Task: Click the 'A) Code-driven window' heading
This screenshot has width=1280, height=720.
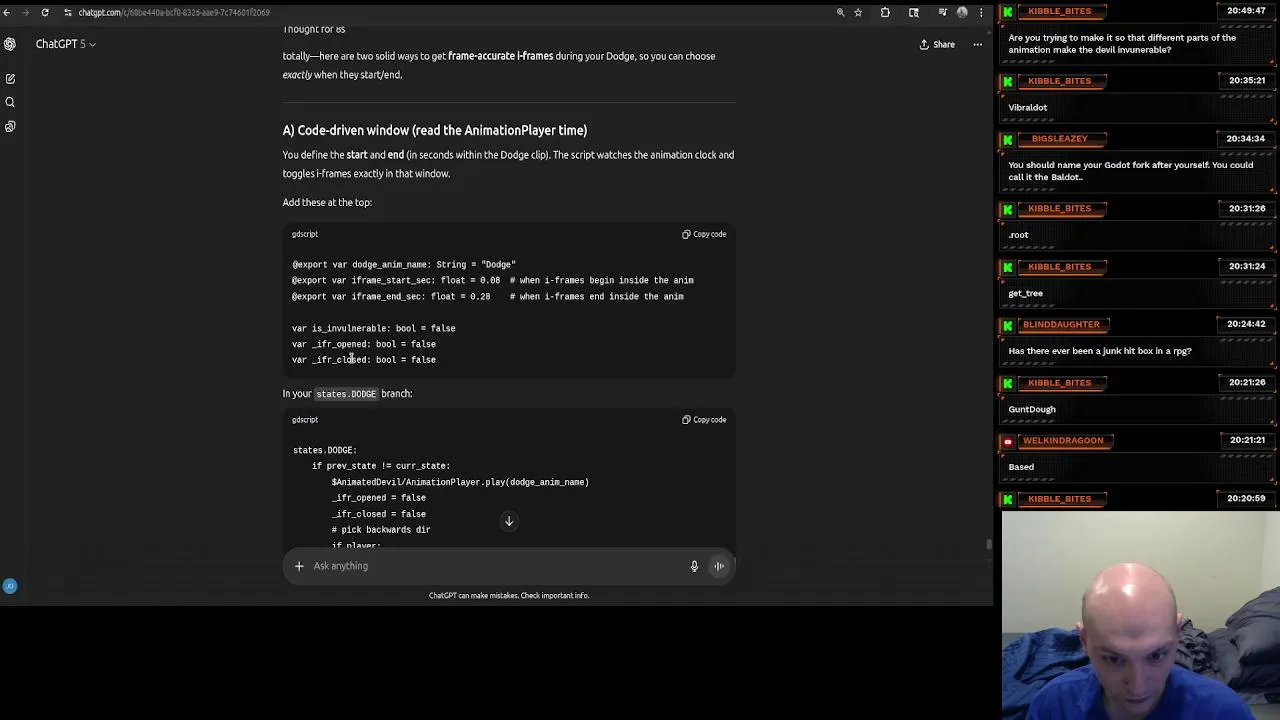Action: click(435, 130)
